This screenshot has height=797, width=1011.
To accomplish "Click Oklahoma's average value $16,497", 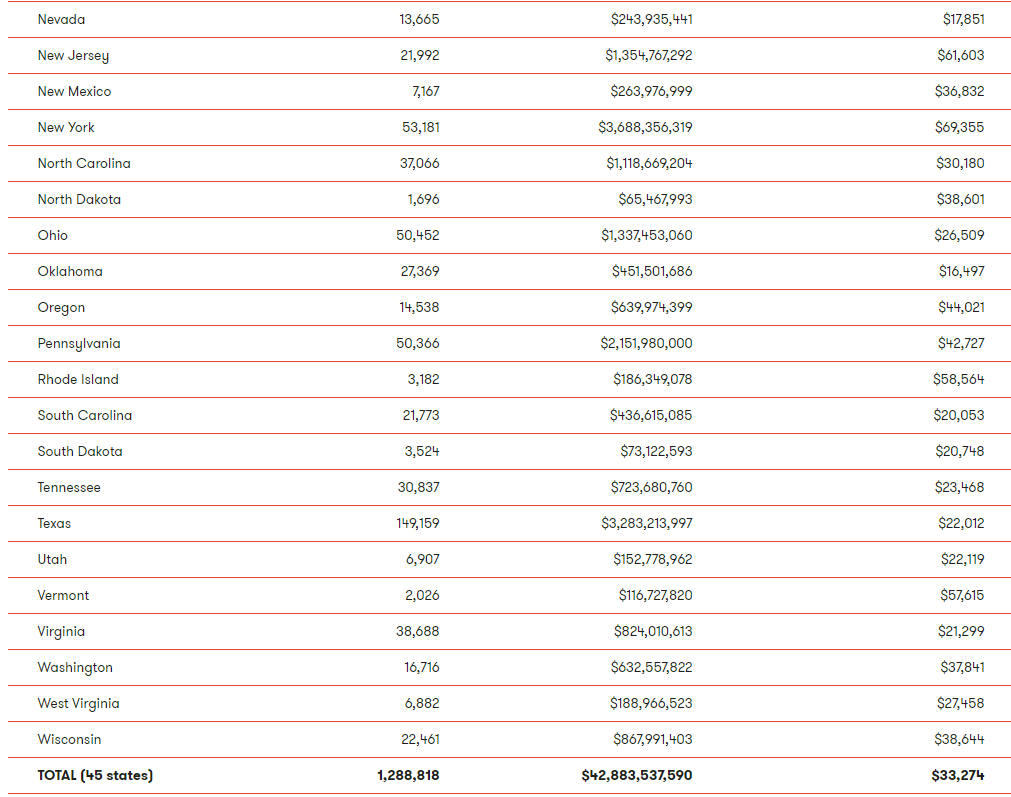I will click(x=961, y=271).
